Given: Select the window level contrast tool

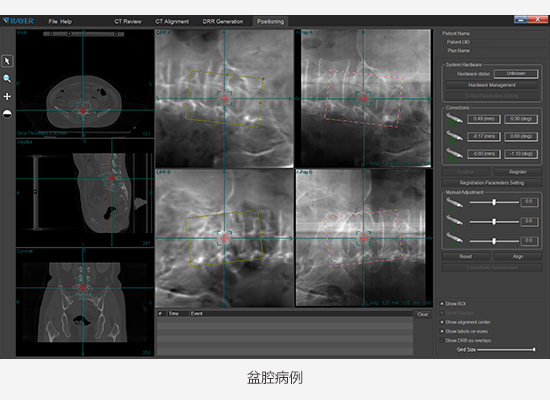Looking at the screenshot, I should click(x=7, y=114).
